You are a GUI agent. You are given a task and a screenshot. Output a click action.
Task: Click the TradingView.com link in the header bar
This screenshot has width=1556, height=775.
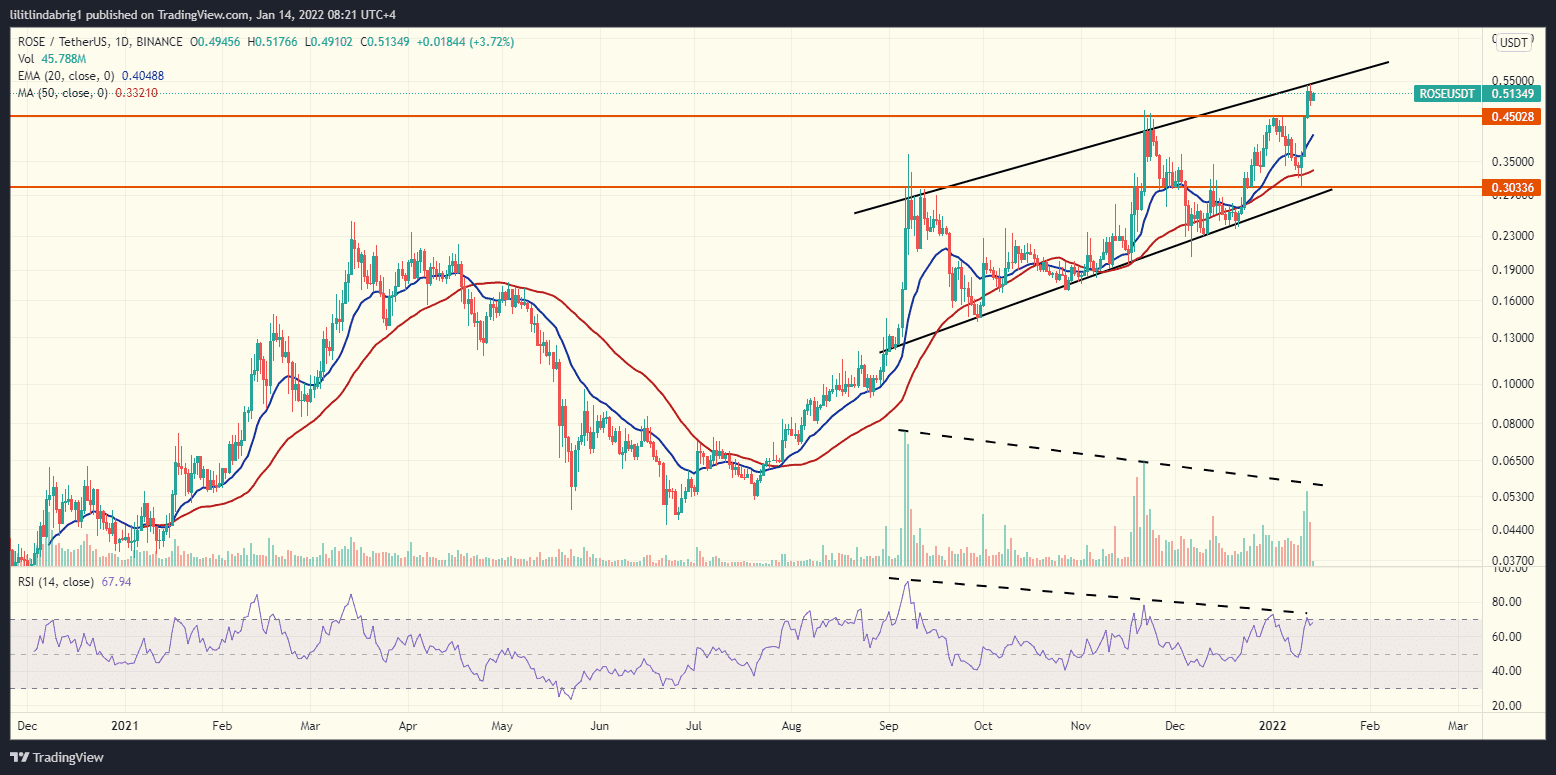point(200,14)
